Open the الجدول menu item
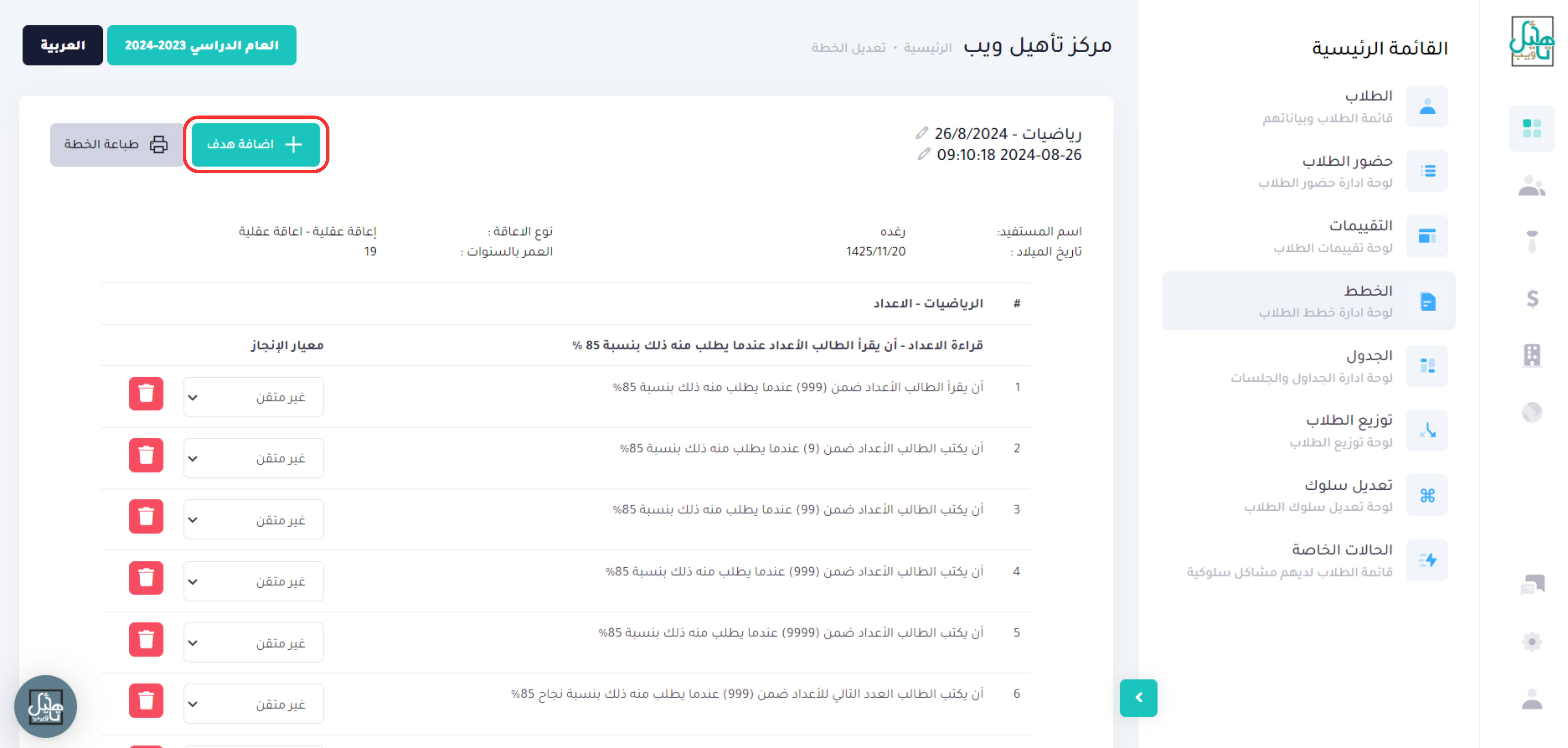 click(1309, 366)
